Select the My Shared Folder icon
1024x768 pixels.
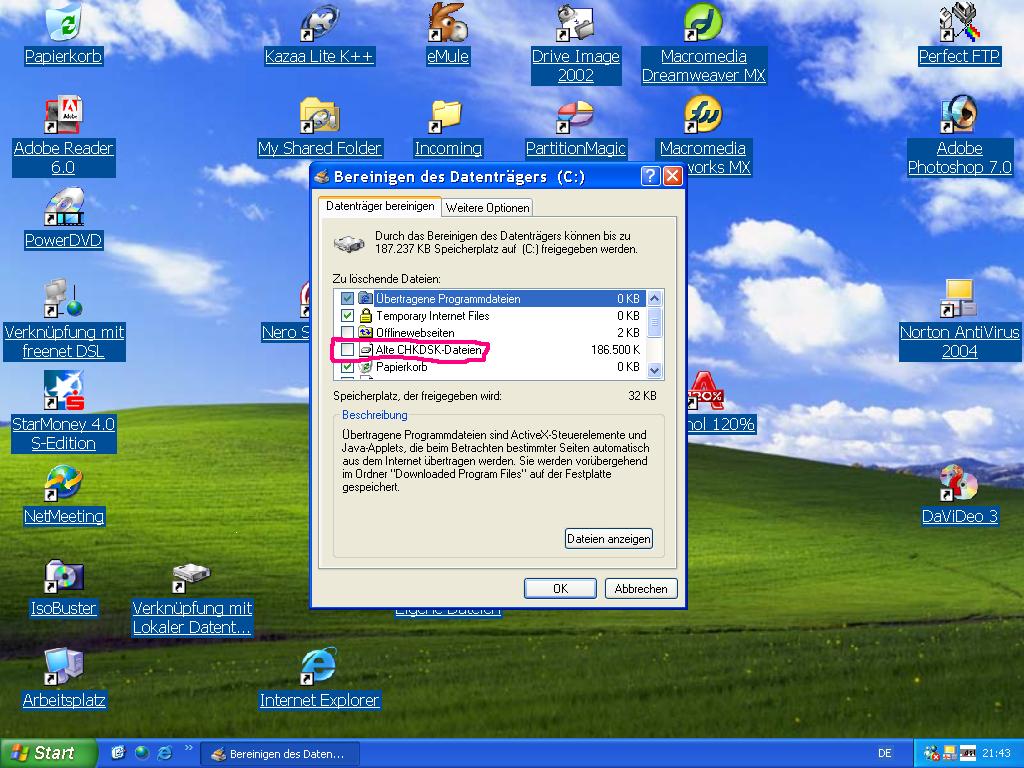[319, 127]
